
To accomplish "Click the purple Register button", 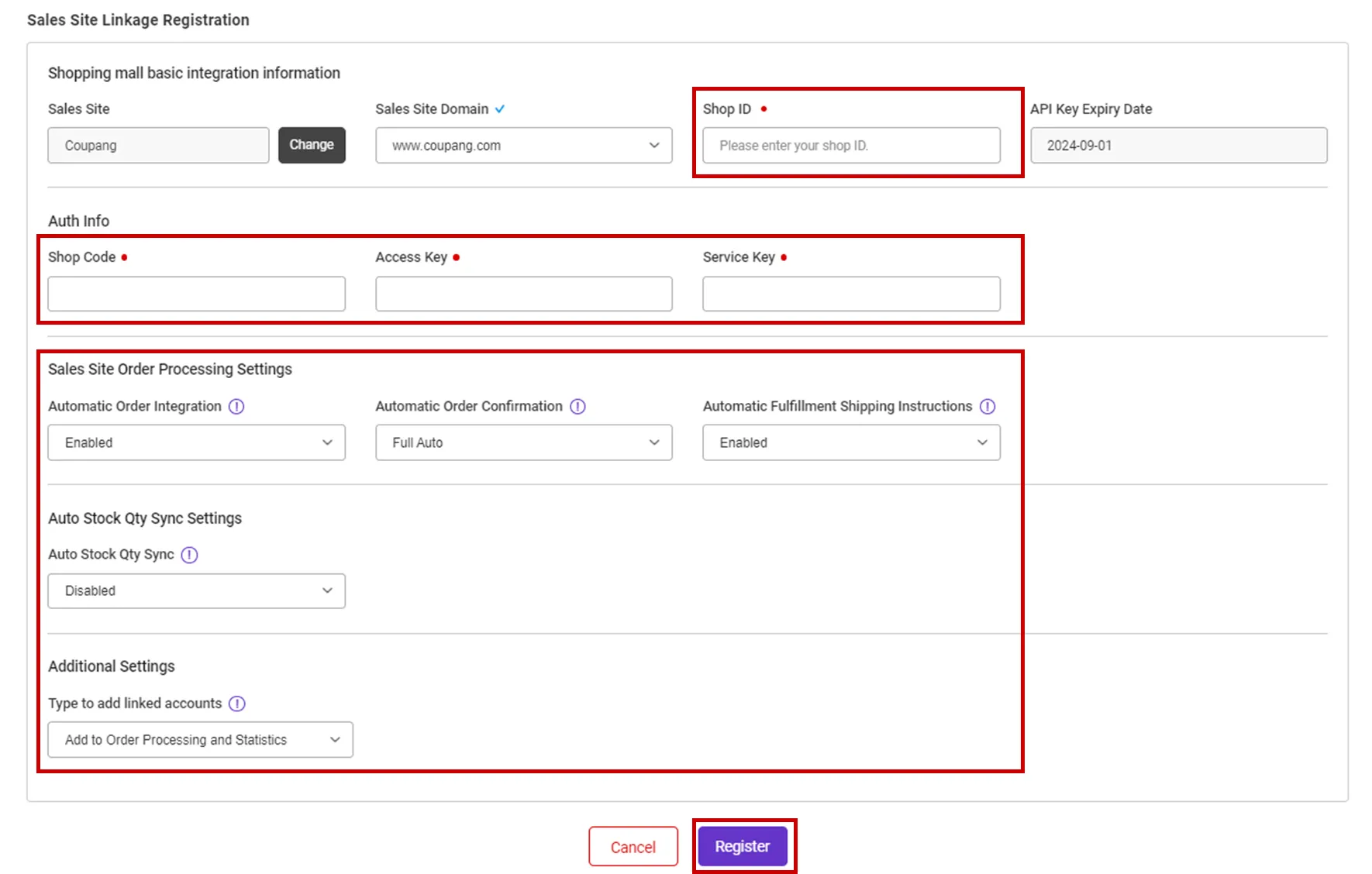I will (743, 846).
